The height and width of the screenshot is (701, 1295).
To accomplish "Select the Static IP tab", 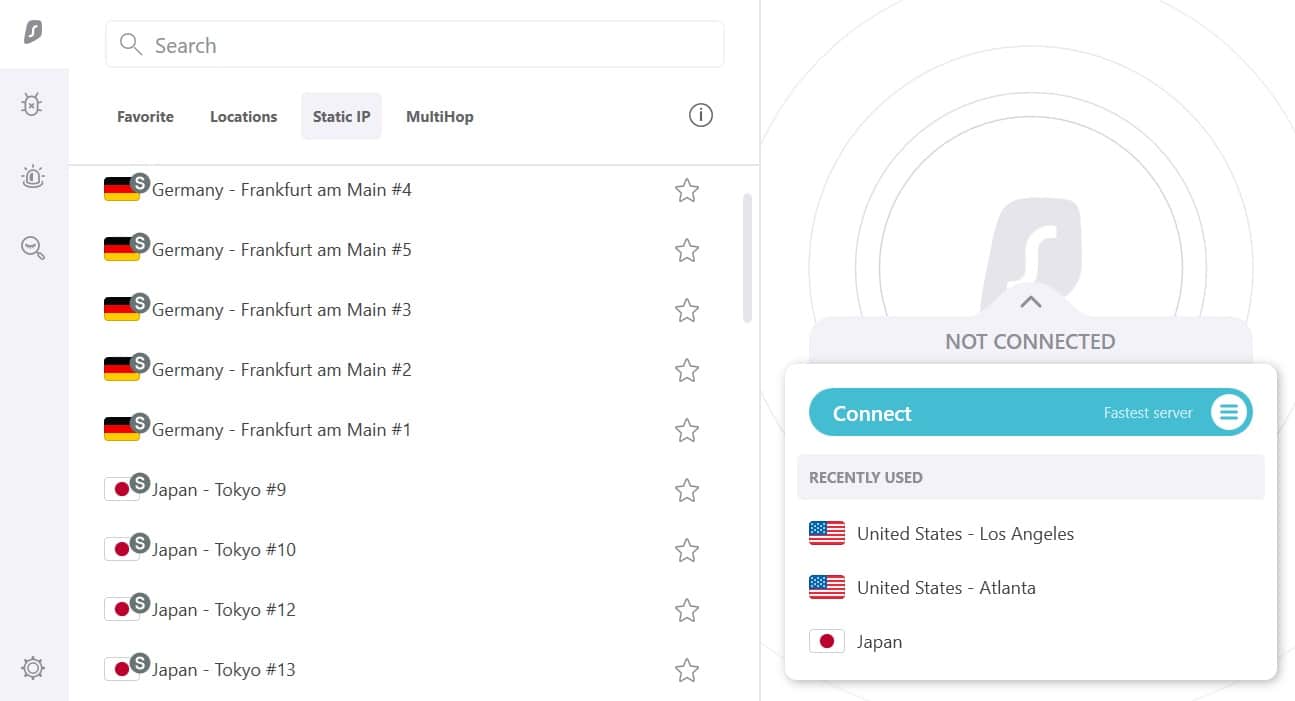I will pyautogui.click(x=341, y=117).
